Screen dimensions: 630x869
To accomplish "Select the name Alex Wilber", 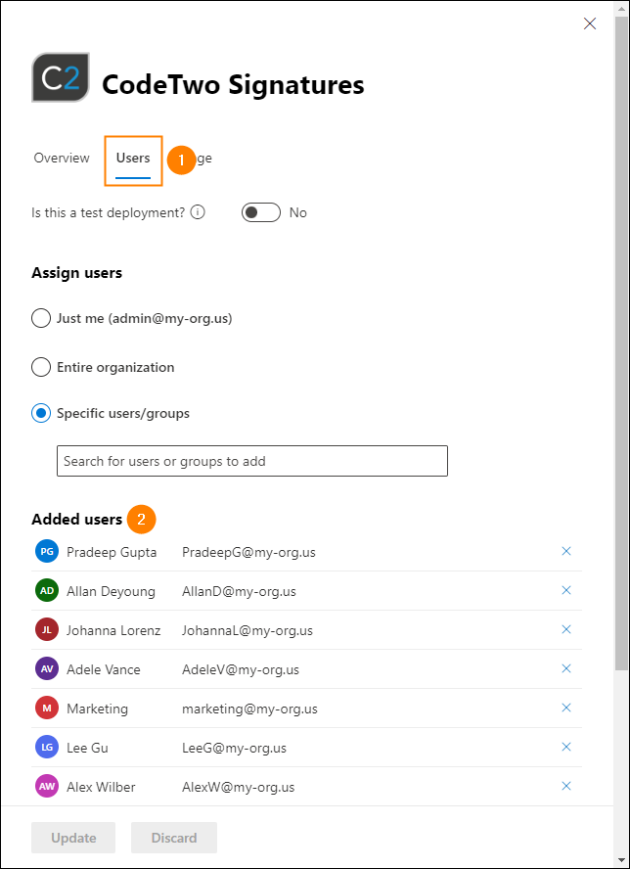I will pyautogui.click(x=101, y=787).
